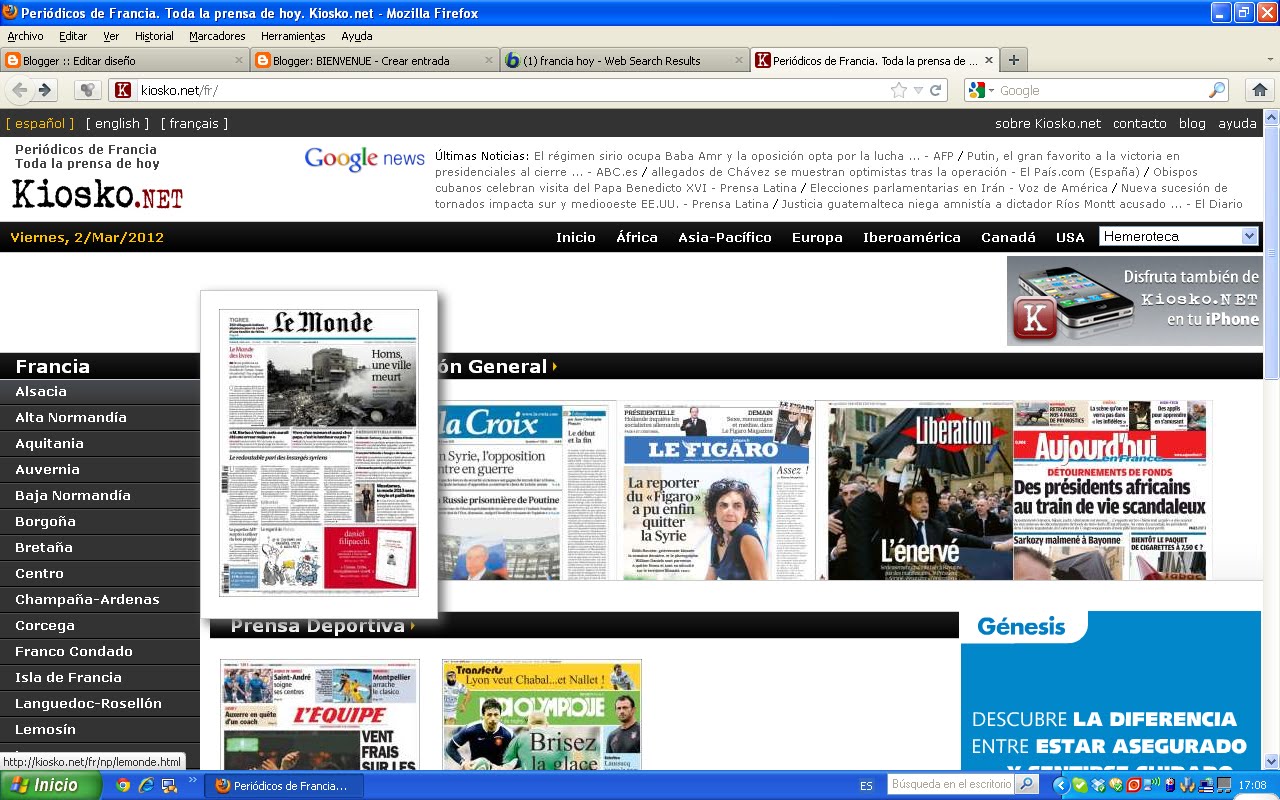The image size is (1280, 800).
Task: Open a new tab with the plus button
Action: (1014, 60)
